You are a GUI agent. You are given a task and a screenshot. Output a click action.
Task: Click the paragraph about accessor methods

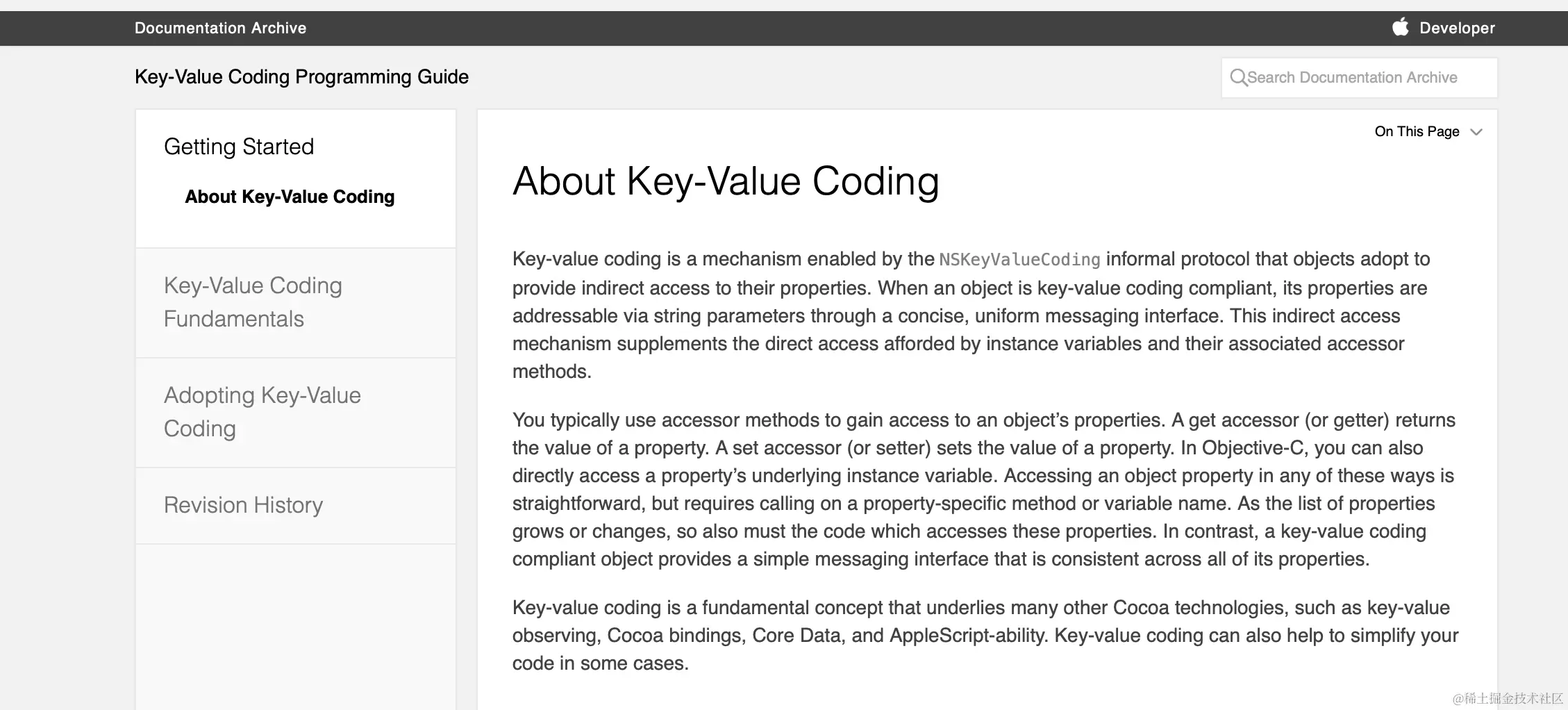coord(984,489)
